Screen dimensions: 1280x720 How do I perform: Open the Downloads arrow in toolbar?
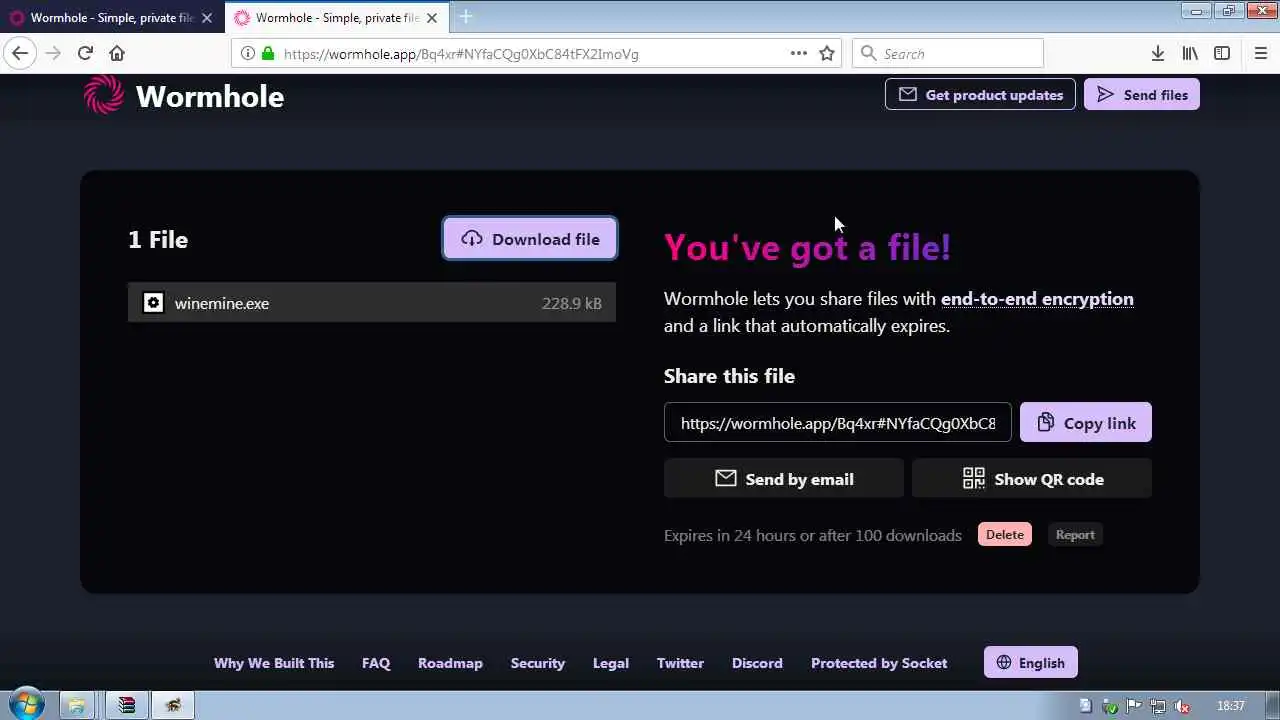coord(1158,54)
